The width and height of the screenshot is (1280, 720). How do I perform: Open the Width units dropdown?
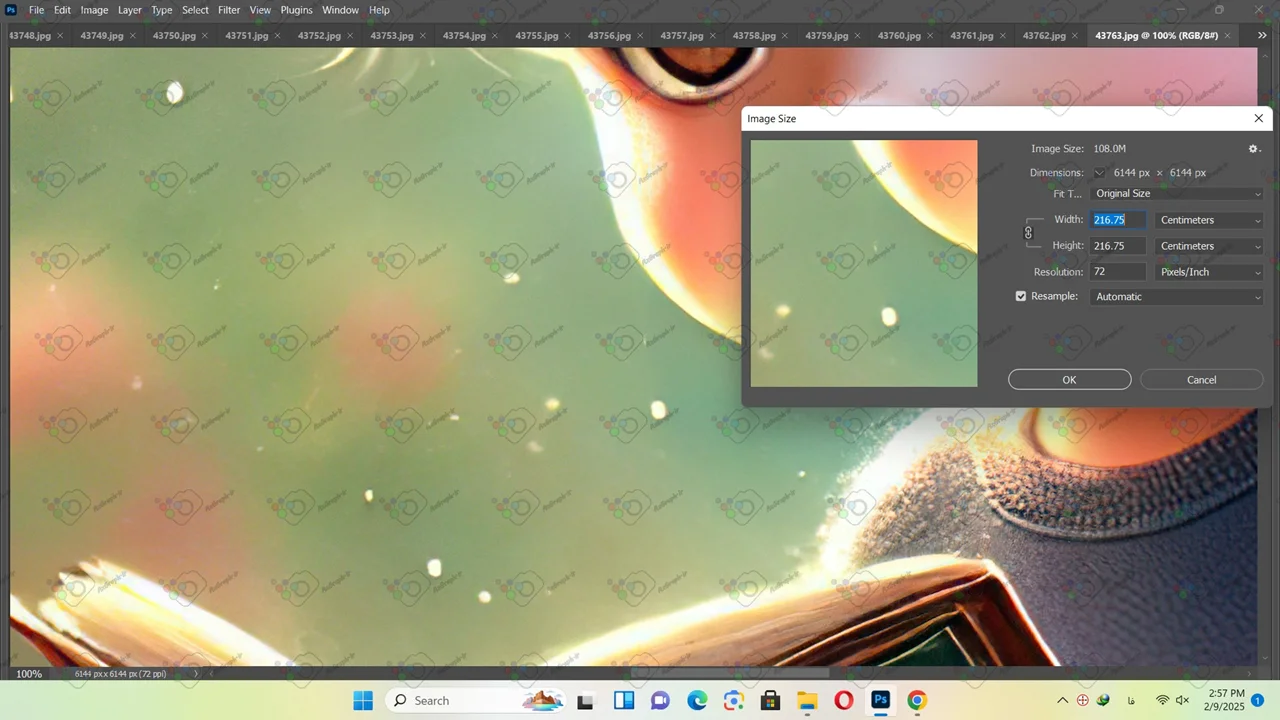(1209, 220)
